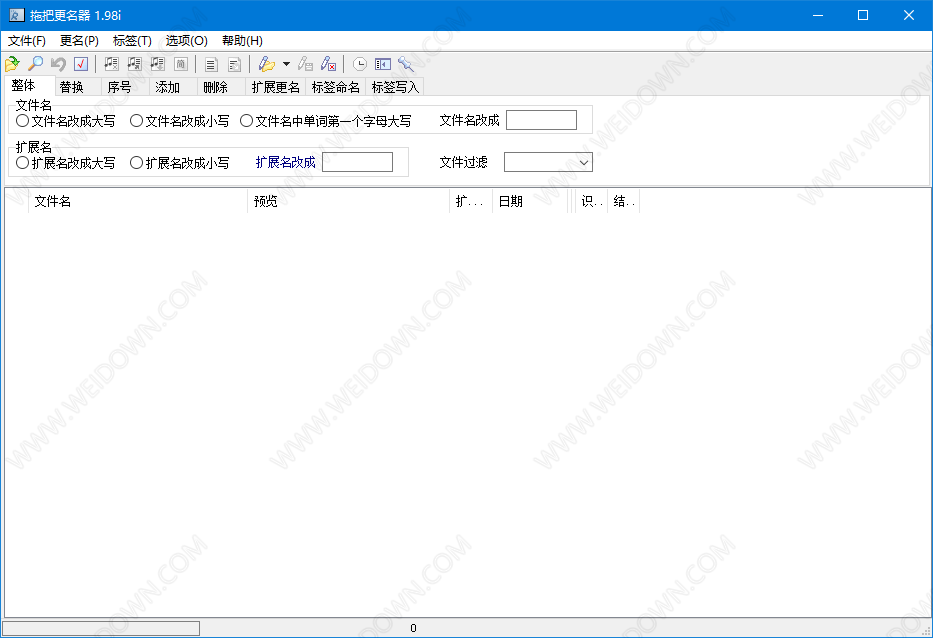Image resolution: width=933 pixels, height=638 pixels.
Task: Close the 拖把更名器 window
Action: [x=909, y=15]
